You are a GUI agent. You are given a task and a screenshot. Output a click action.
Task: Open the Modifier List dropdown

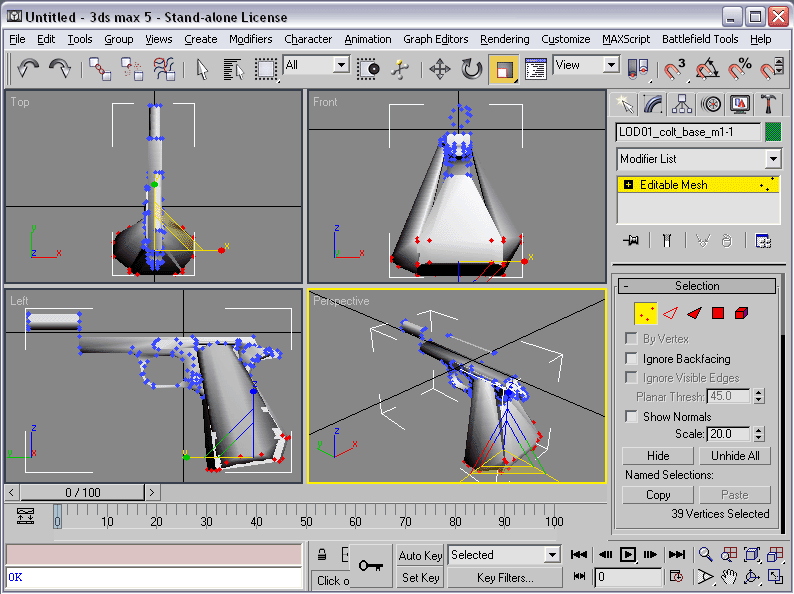773,159
